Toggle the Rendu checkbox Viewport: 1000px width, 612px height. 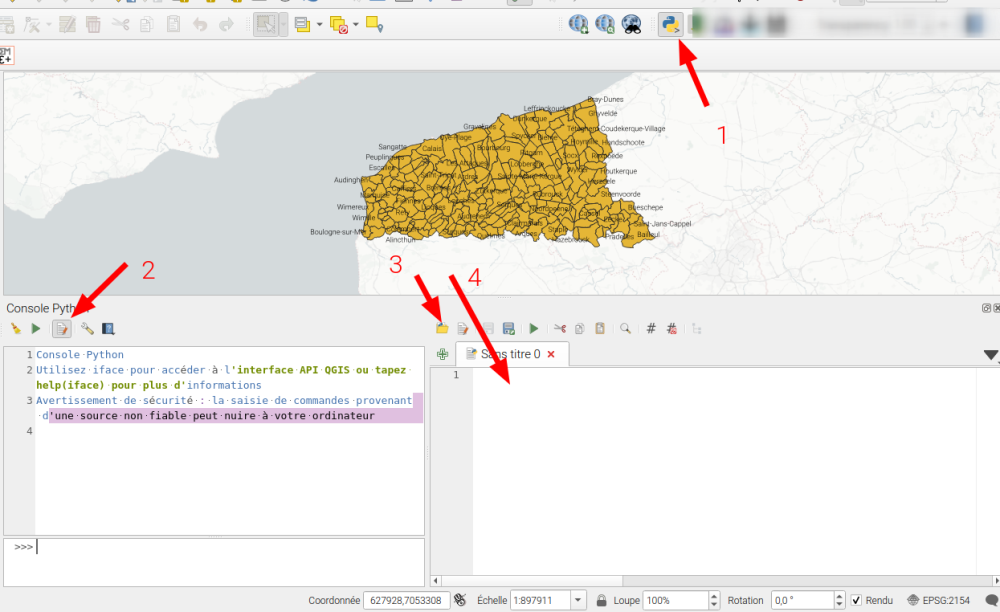(856, 600)
